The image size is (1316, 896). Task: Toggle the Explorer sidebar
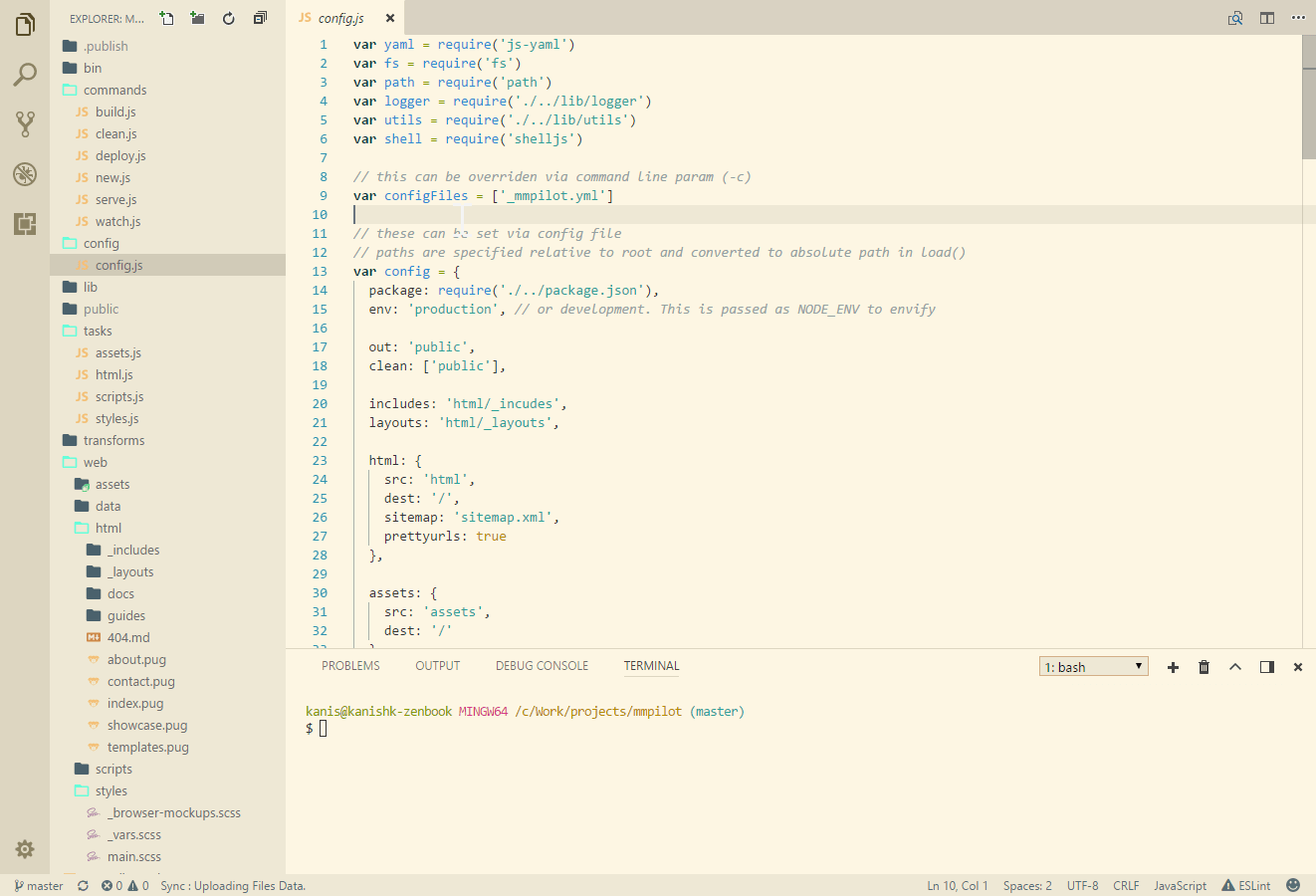point(25,25)
